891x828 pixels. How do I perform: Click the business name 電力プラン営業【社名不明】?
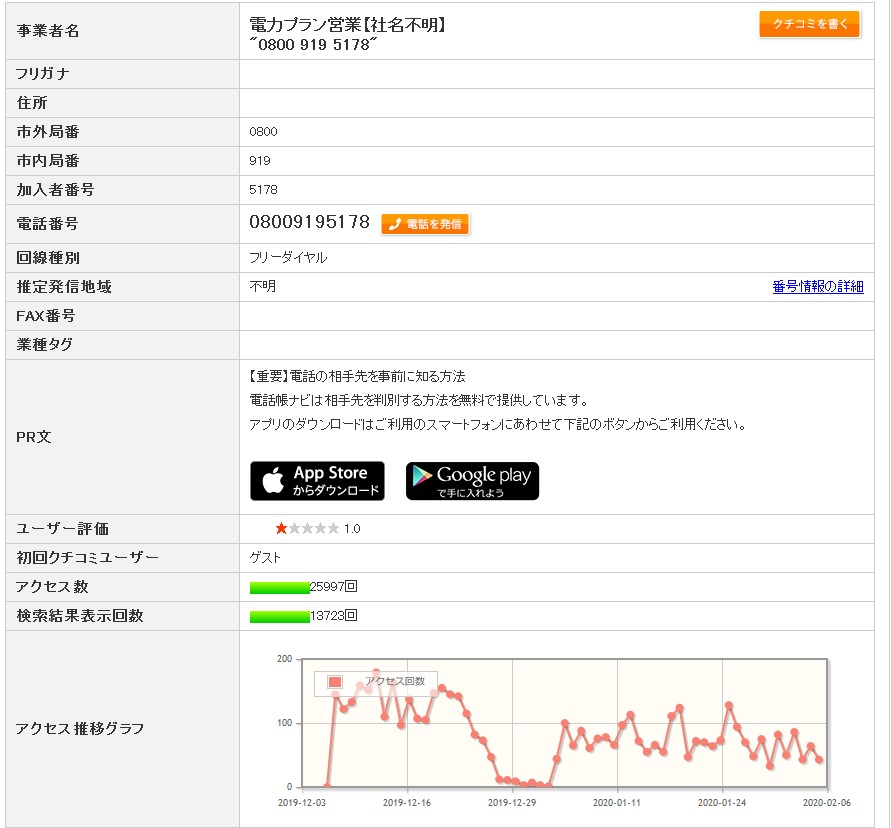point(348,24)
